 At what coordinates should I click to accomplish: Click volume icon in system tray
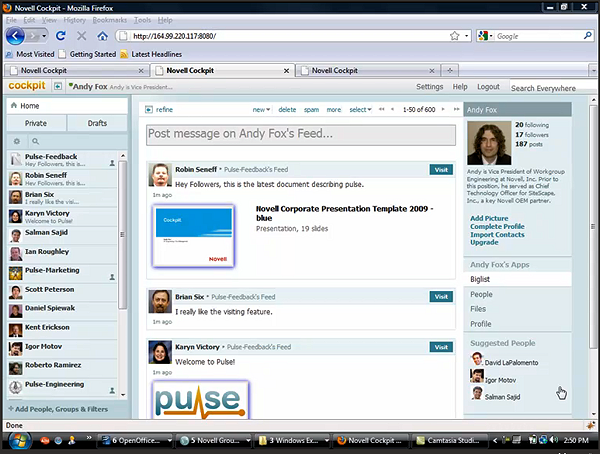click(554, 440)
